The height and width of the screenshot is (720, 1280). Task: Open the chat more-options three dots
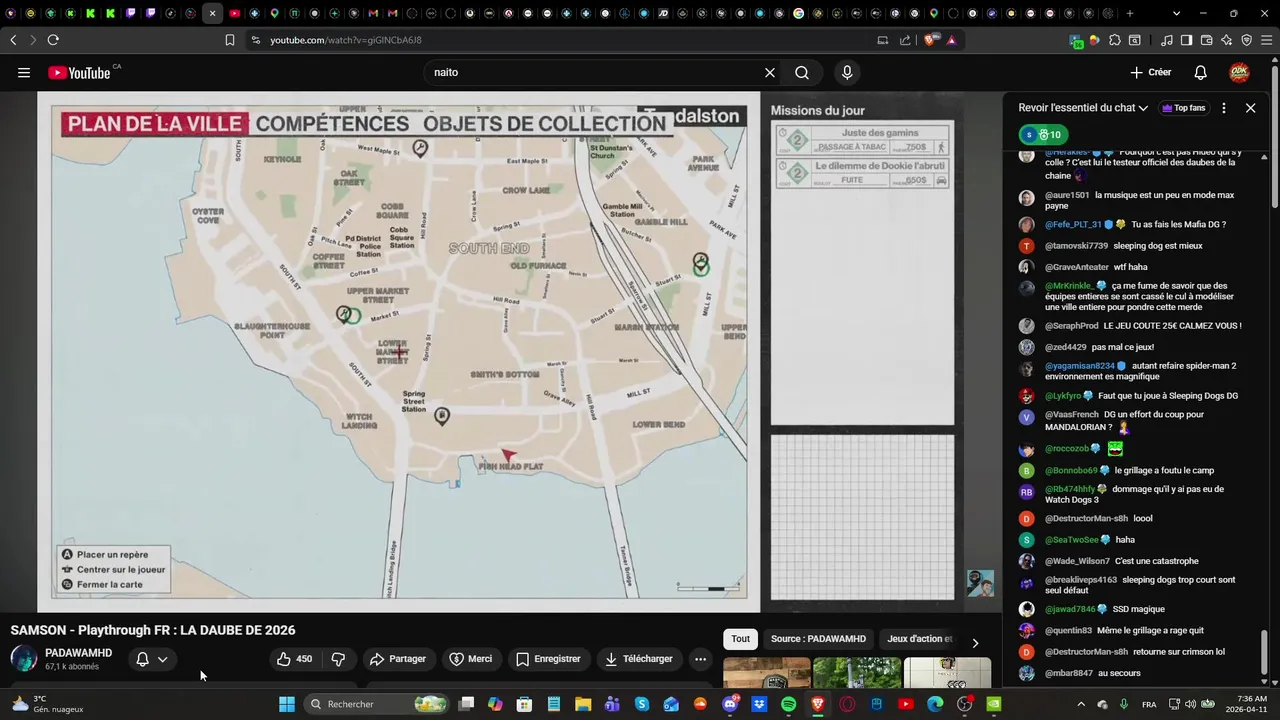point(1224,108)
